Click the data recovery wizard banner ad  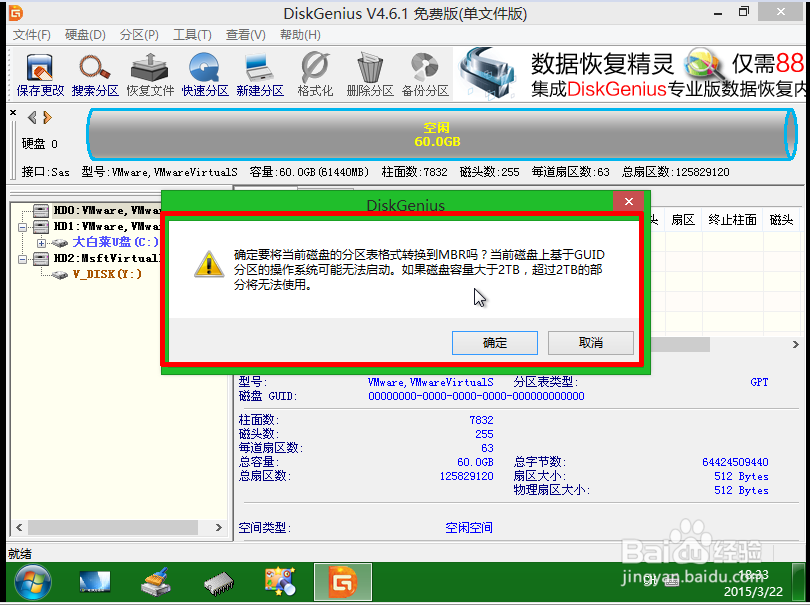[x=629, y=74]
